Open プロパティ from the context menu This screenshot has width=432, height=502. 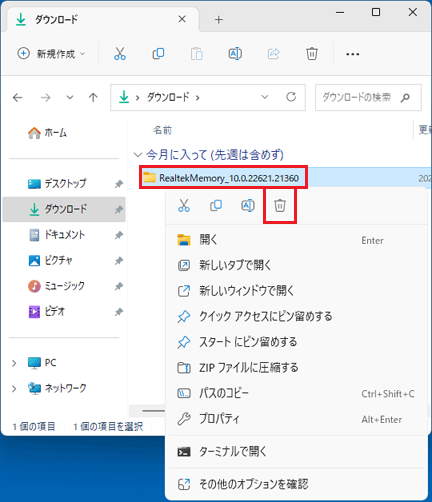pos(296,419)
